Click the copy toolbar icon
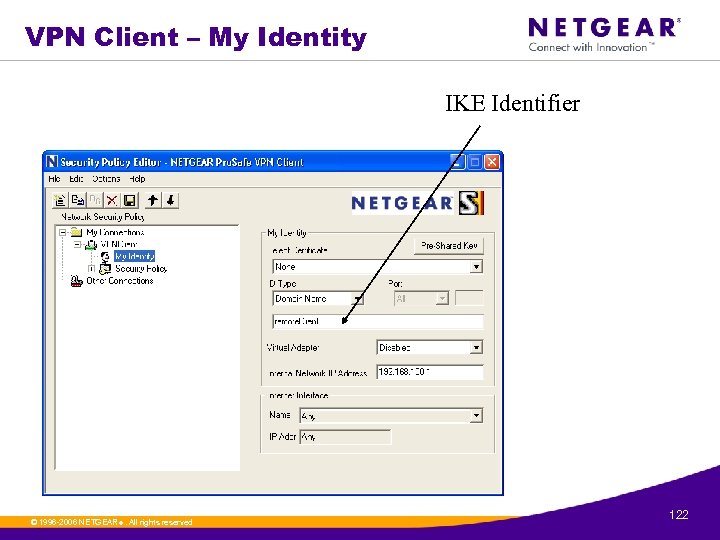This screenshot has width=720, height=540. pyautogui.click(x=78, y=200)
